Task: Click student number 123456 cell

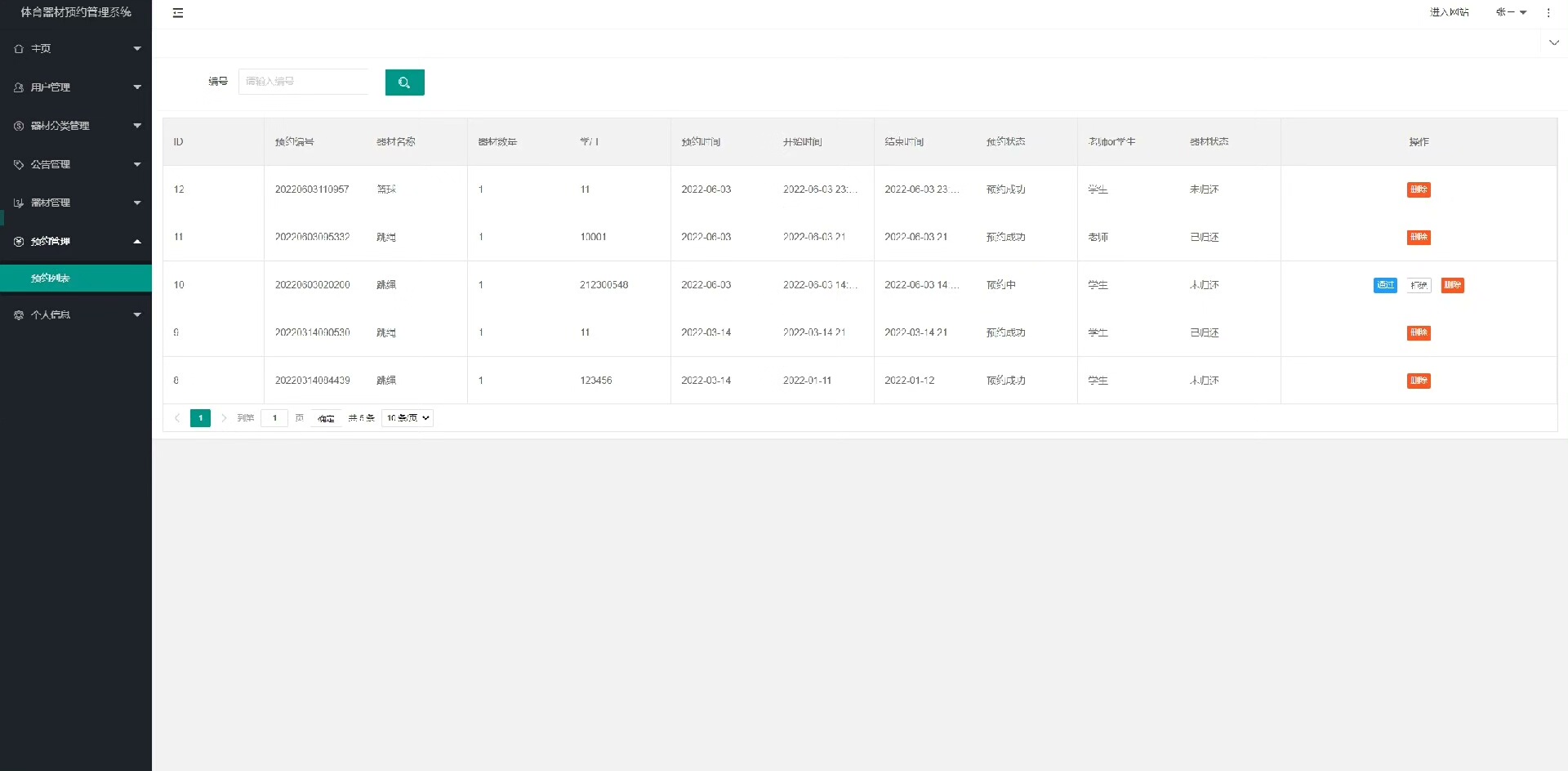Action: 595,381
